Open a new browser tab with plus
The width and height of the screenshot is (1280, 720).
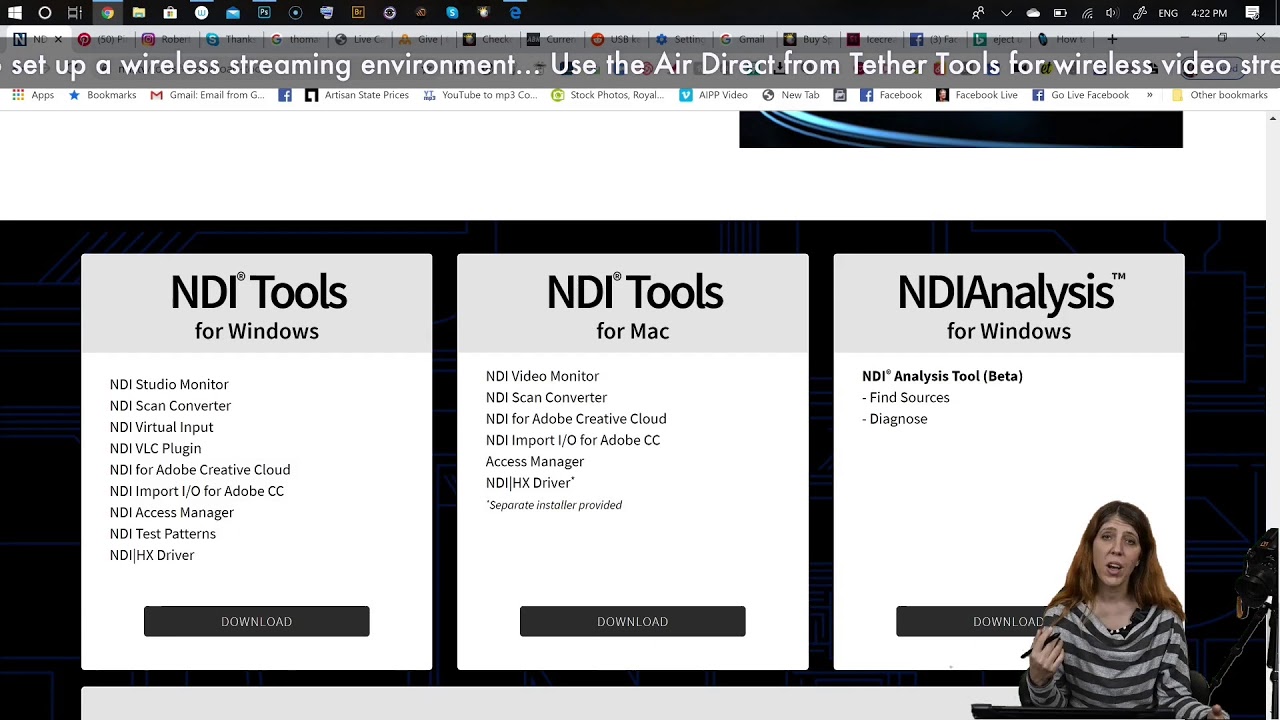[x=1112, y=39]
